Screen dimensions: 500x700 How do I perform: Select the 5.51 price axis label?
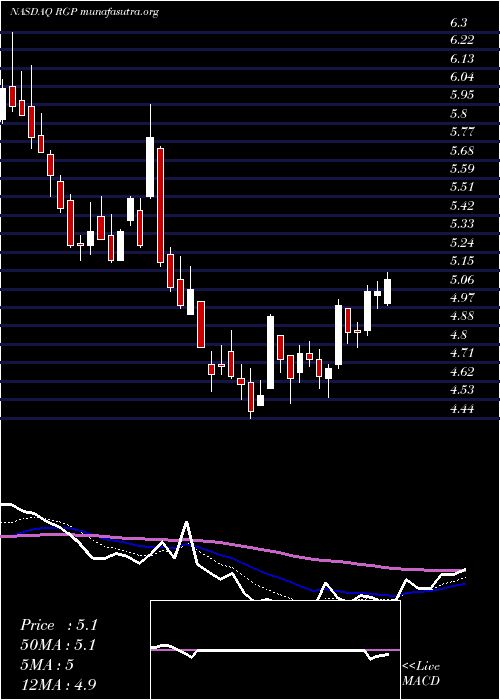tap(462, 187)
